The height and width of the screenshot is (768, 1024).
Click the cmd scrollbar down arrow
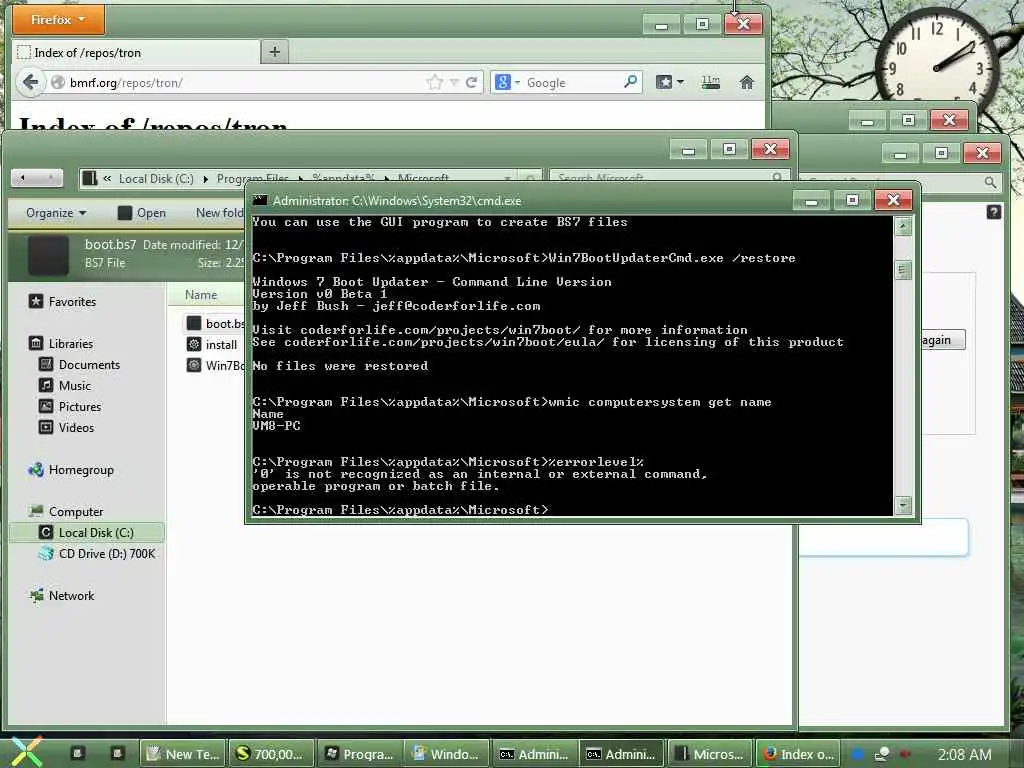pyautogui.click(x=903, y=505)
